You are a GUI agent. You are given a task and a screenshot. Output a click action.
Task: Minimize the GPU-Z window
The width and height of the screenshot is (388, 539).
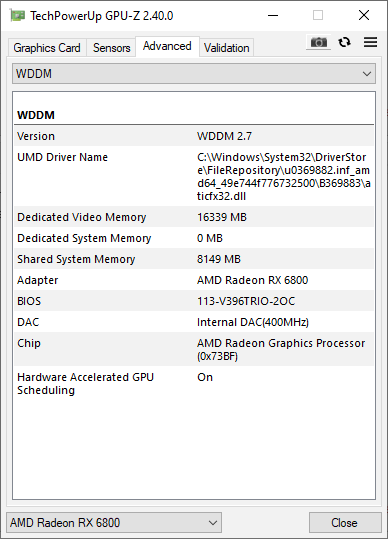coord(273,15)
